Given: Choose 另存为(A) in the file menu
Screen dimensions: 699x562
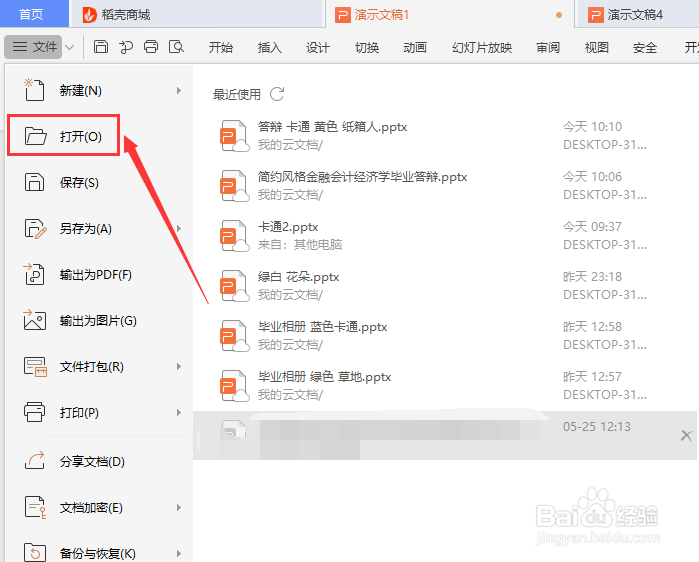Looking at the screenshot, I should pyautogui.click(x=99, y=229).
